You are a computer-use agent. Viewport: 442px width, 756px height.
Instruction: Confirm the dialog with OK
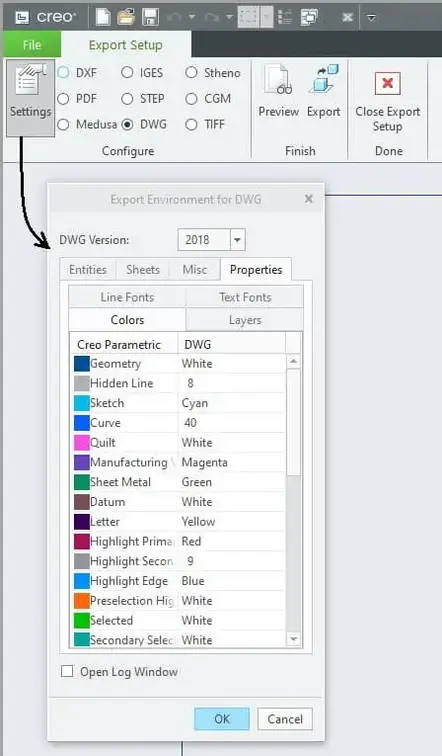(x=222, y=719)
